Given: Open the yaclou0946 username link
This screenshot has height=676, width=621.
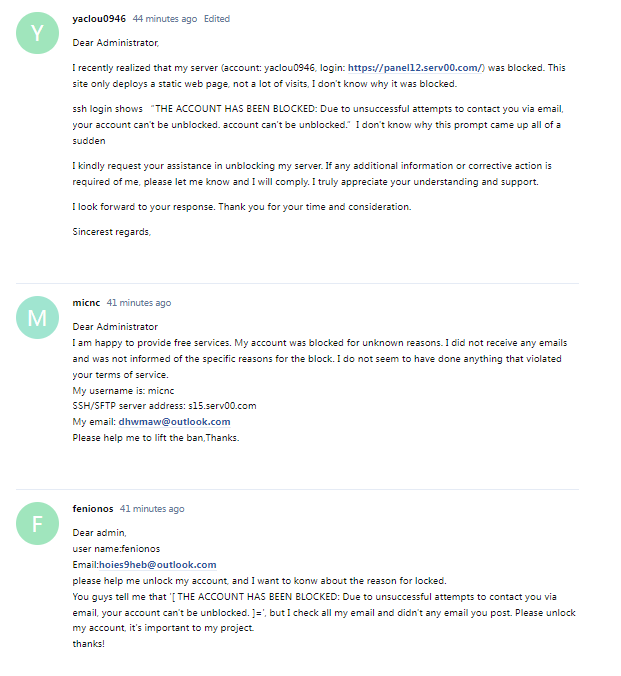Looking at the screenshot, I should pyautogui.click(x=99, y=19).
